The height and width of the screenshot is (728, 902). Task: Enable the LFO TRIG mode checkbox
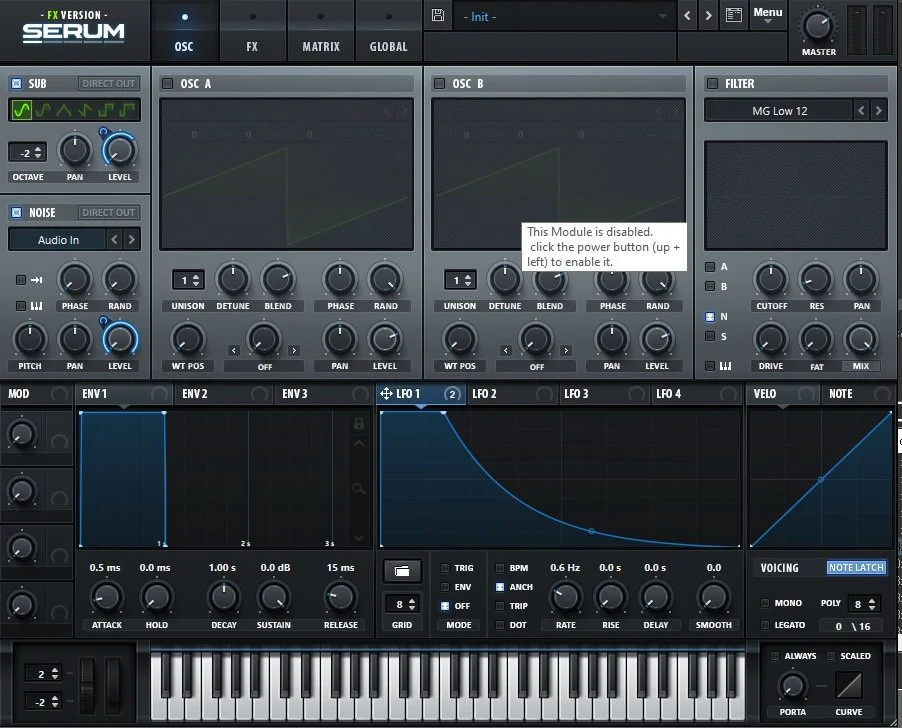pos(445,568)
